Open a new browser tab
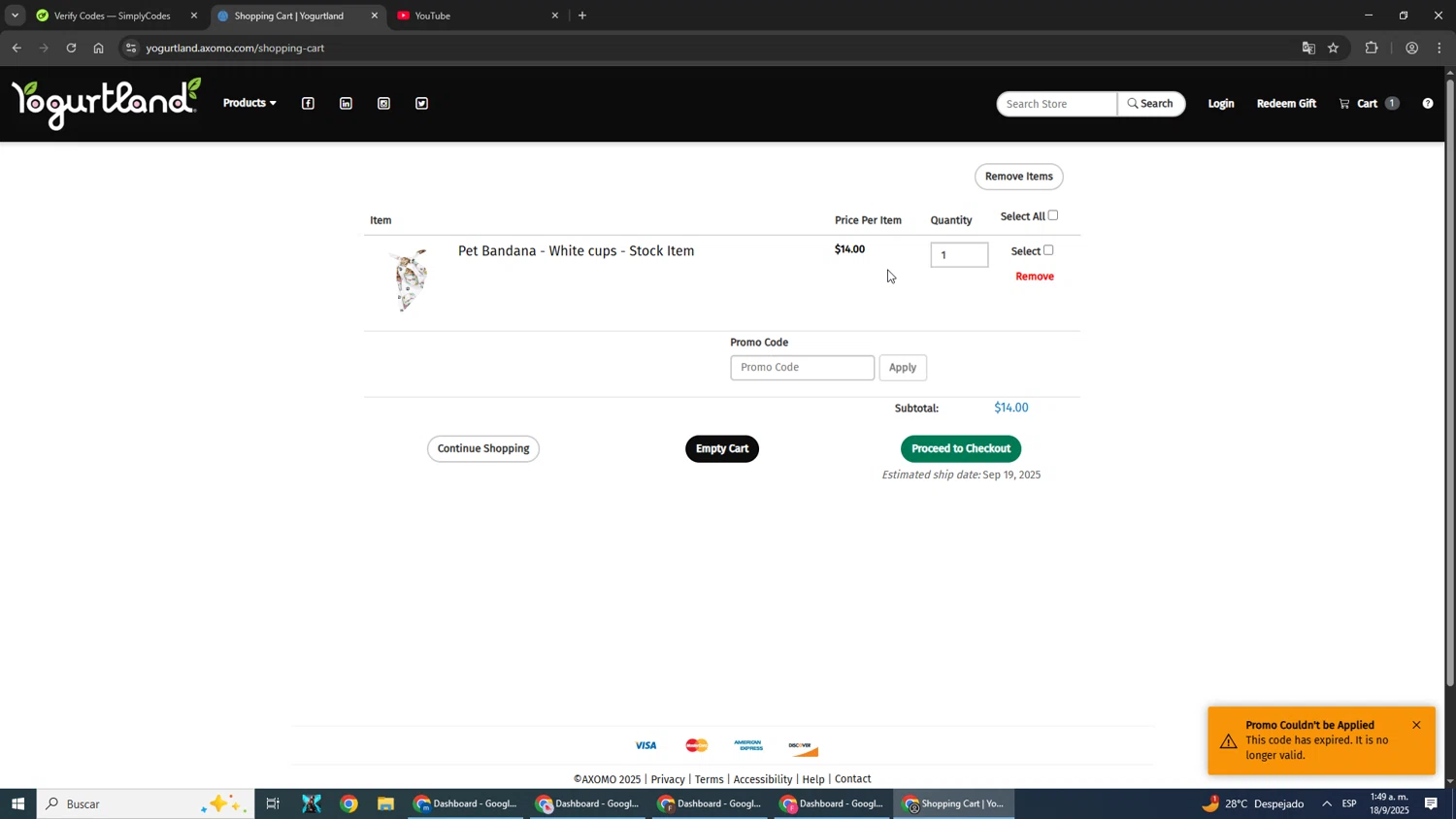1456x819 pixels. pyautogui.click(x=582, y=16)
